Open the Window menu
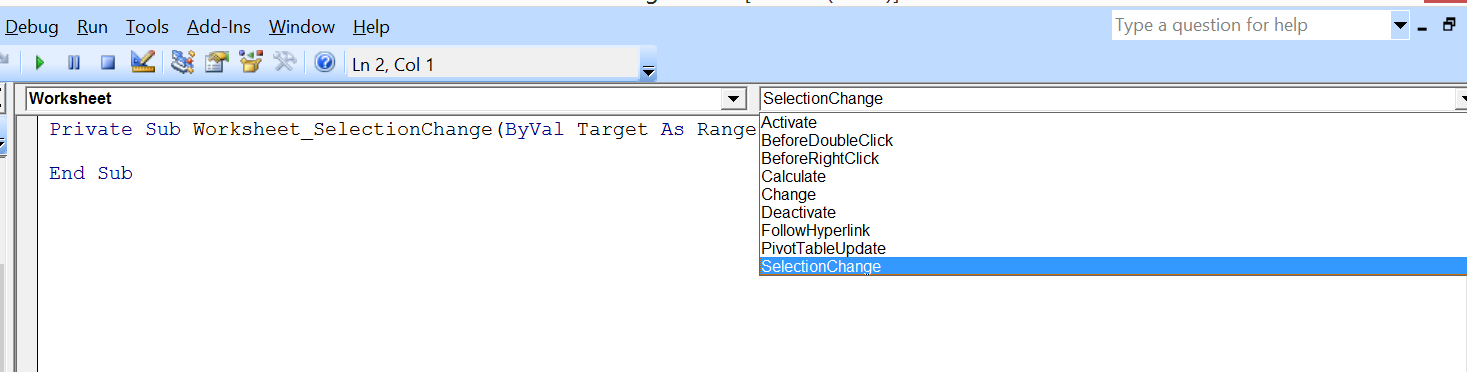This screenshot has width=1467, height=372. [x=302, y=27]
